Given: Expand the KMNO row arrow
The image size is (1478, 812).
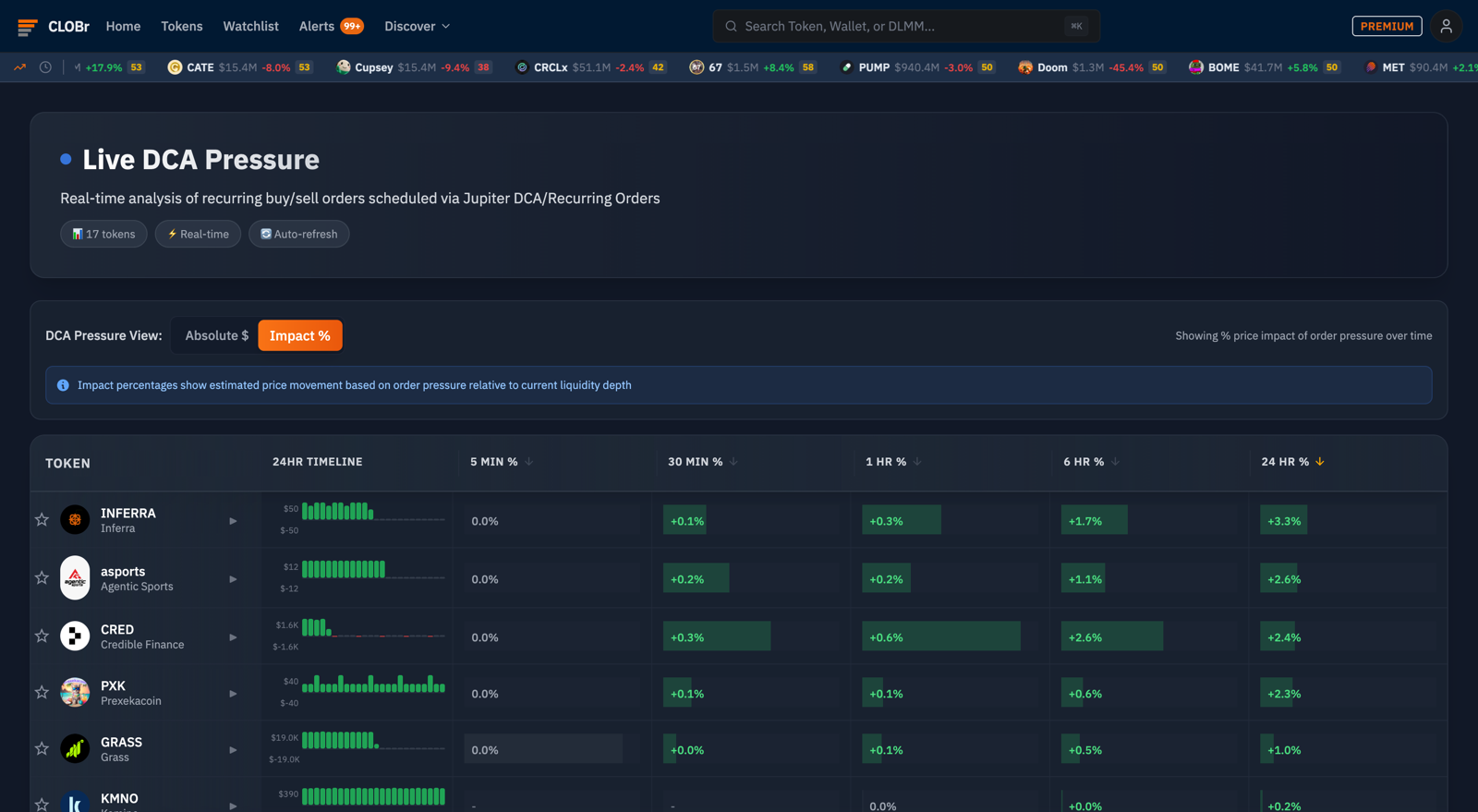Looking at the screenshot, I should [x=233, y=806].
